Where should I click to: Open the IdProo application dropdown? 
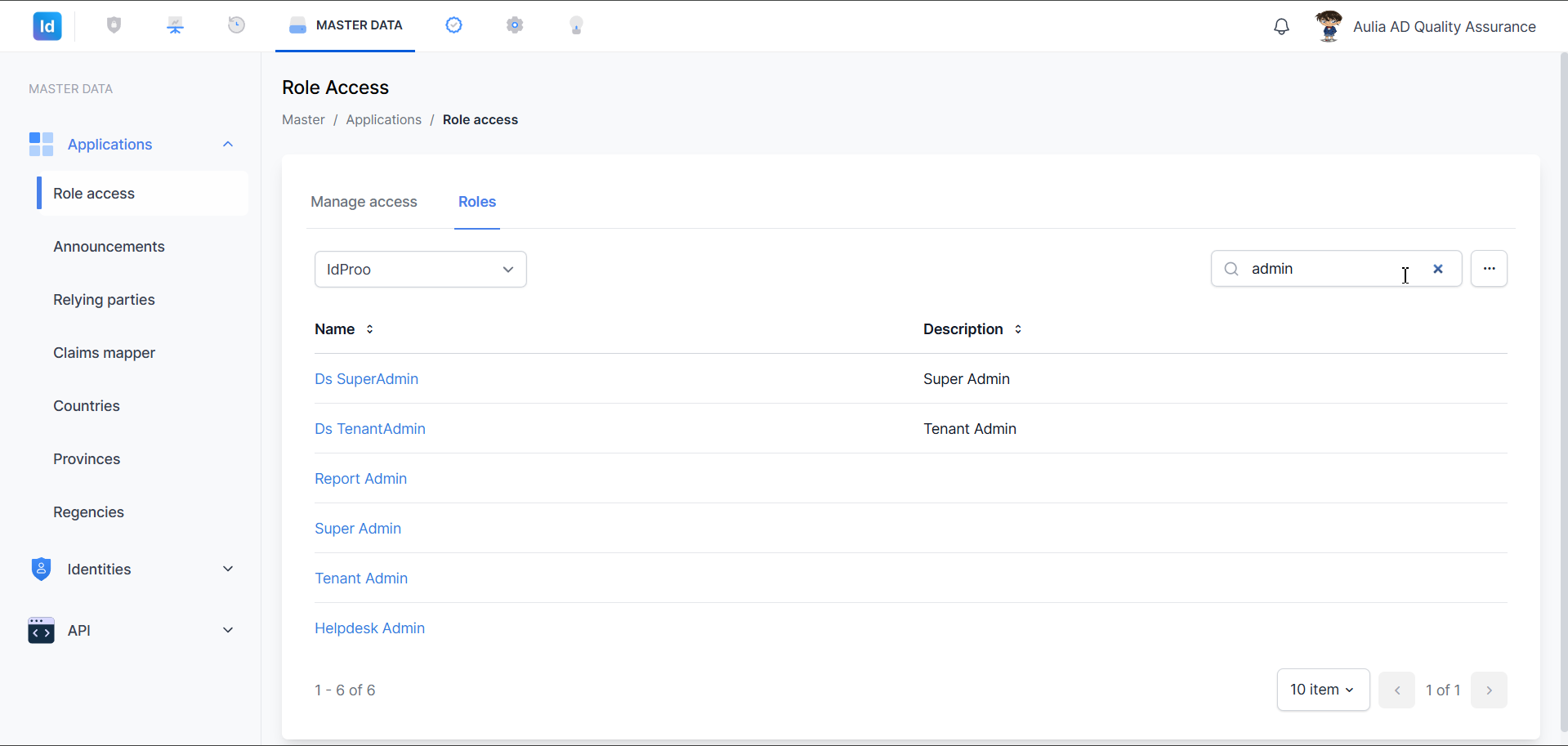pos(421,270)
